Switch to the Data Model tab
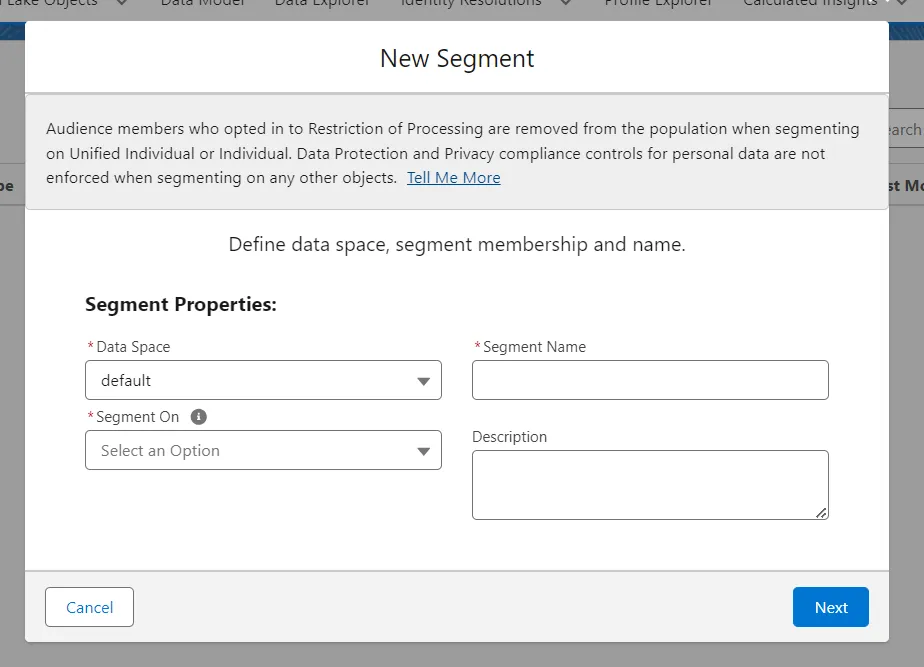924x667 pixels. 204,3
